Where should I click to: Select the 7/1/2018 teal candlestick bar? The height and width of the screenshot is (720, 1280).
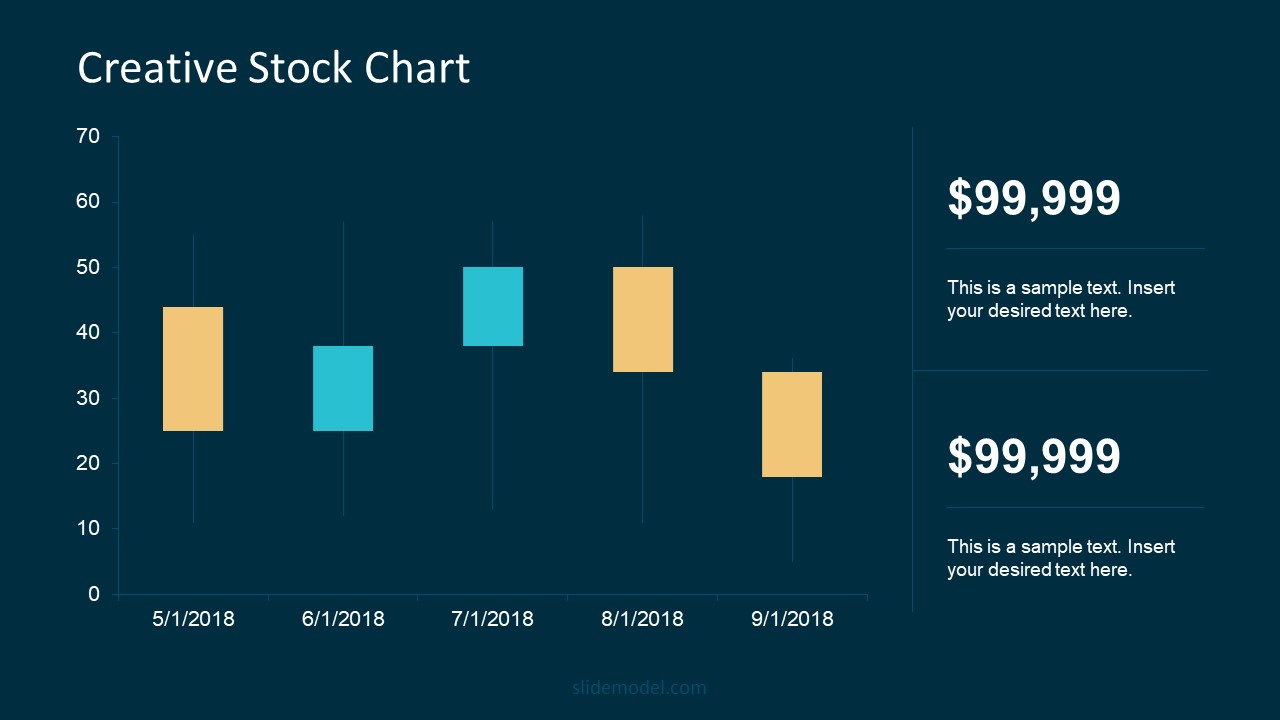coord(492,306)
